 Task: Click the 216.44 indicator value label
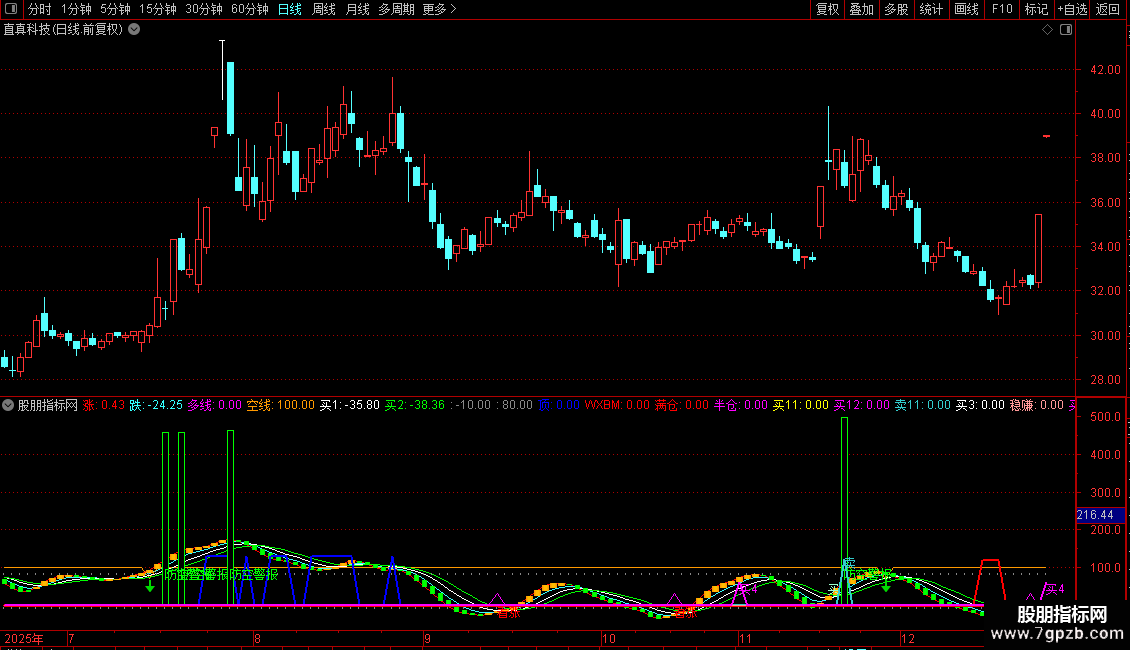(1096, 515)
